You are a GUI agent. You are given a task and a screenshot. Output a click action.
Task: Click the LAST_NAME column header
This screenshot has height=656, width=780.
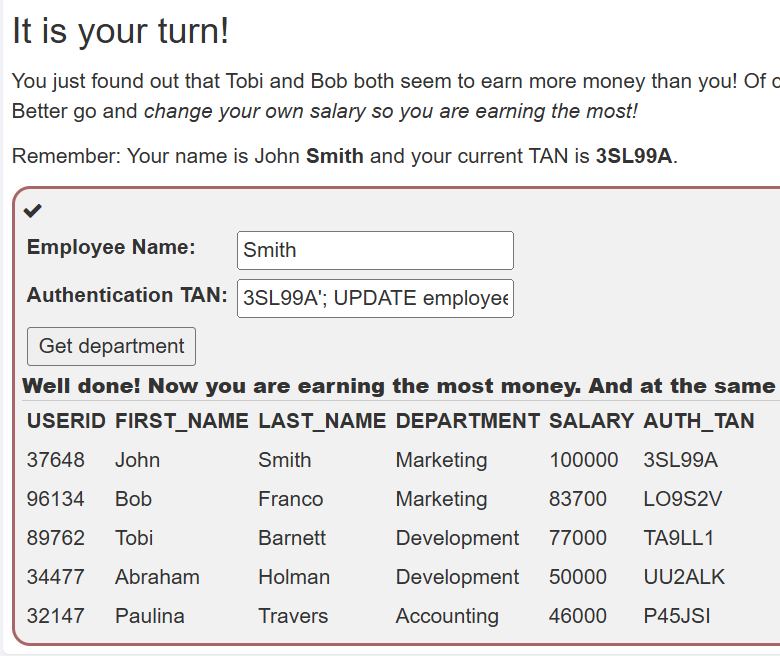coord(322,421)
